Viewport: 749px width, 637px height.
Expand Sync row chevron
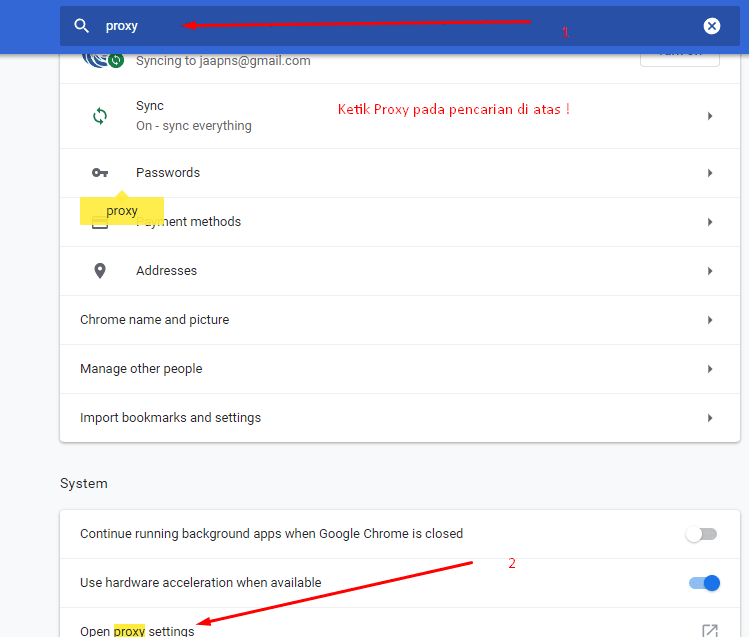[x=710, y=116]
